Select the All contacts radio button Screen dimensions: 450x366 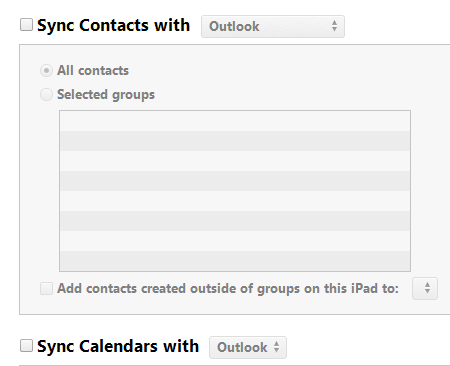(46, 71)
